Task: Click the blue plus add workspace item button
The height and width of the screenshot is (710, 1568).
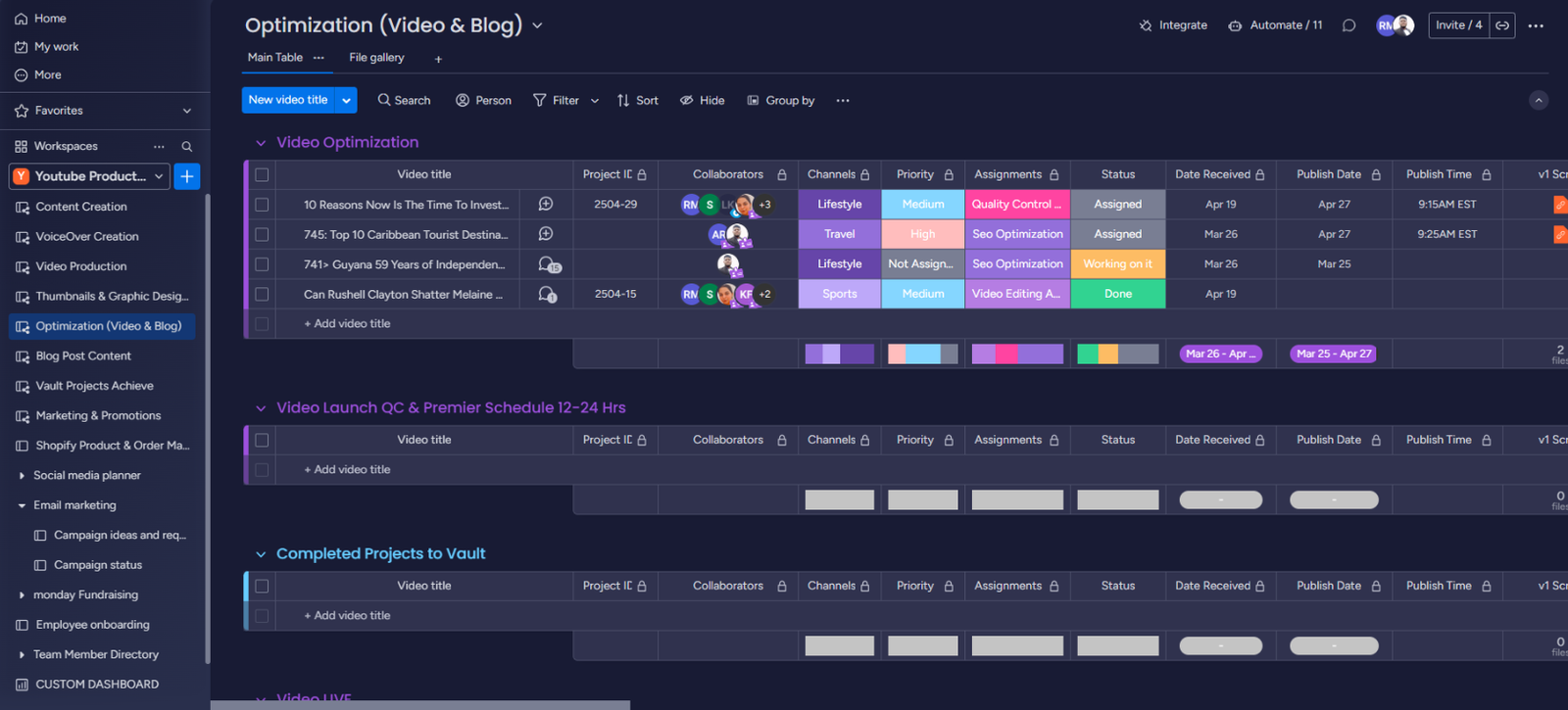Action: tap(186, 176)
